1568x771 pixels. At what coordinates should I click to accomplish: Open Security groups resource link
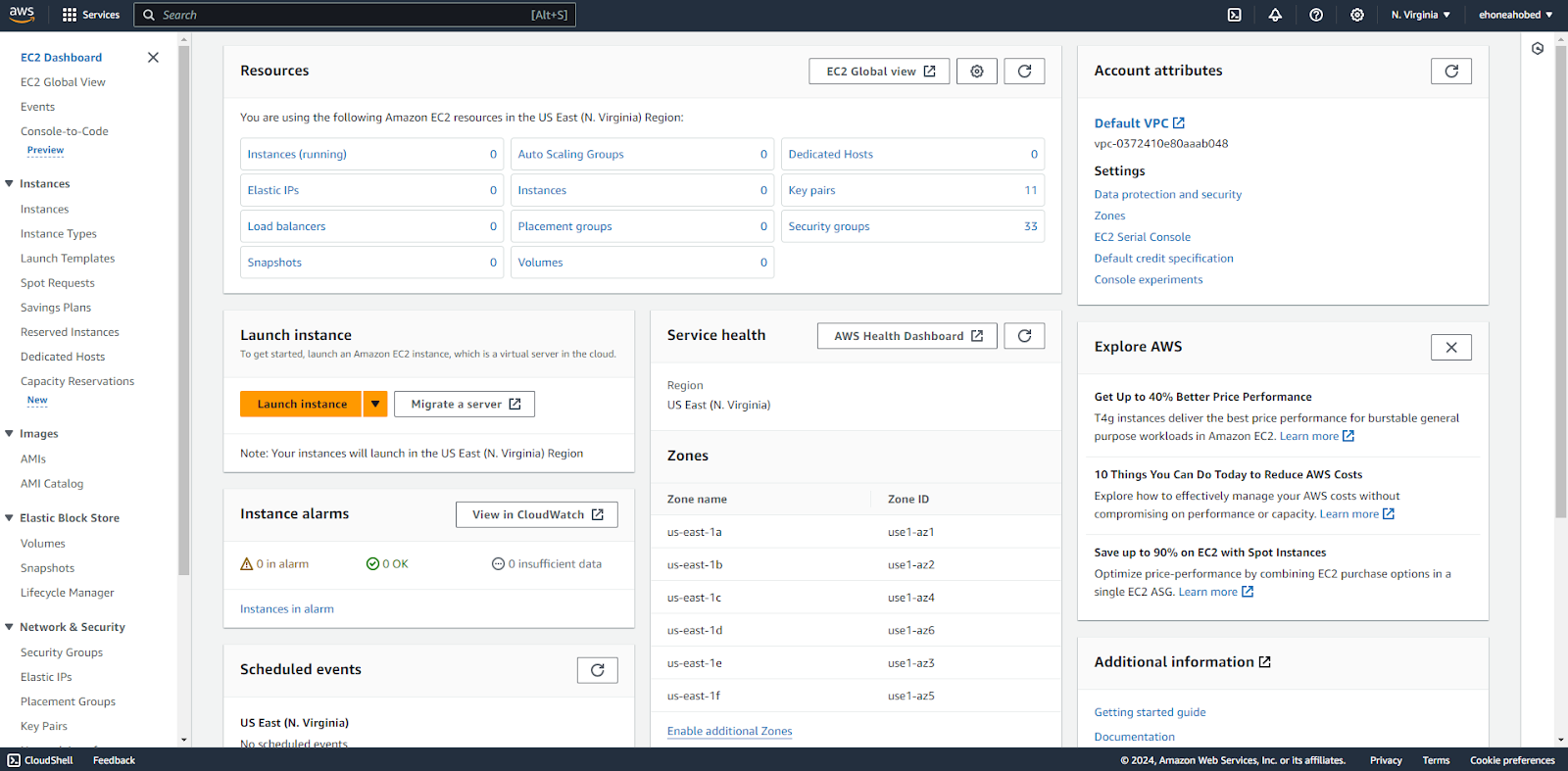pos(829,226)
